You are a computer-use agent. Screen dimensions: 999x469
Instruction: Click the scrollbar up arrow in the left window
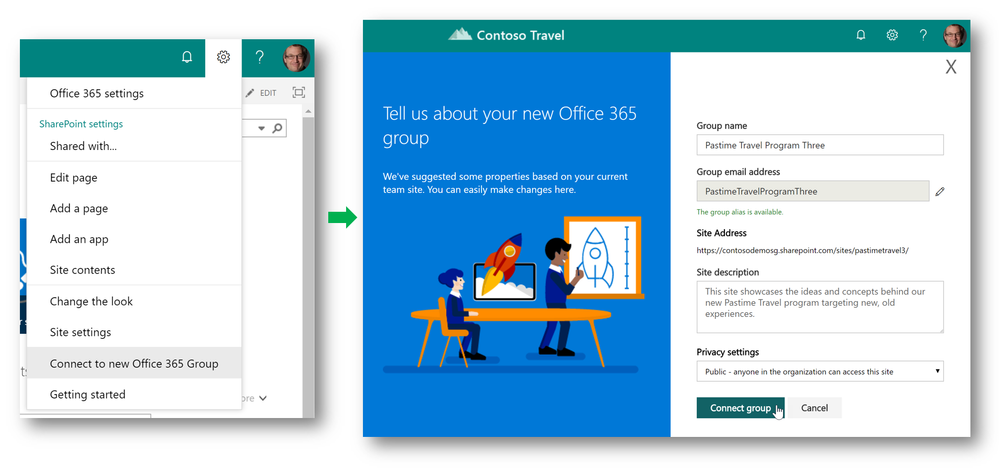coord(308,112)
